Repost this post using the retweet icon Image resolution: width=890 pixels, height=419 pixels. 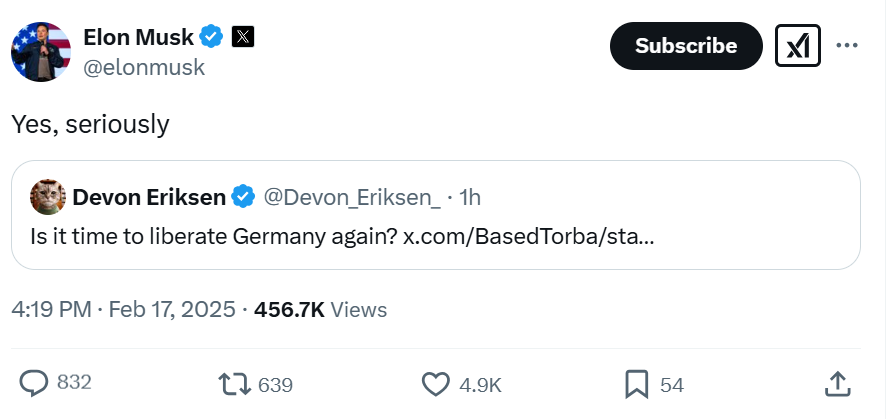pos(235,383)
